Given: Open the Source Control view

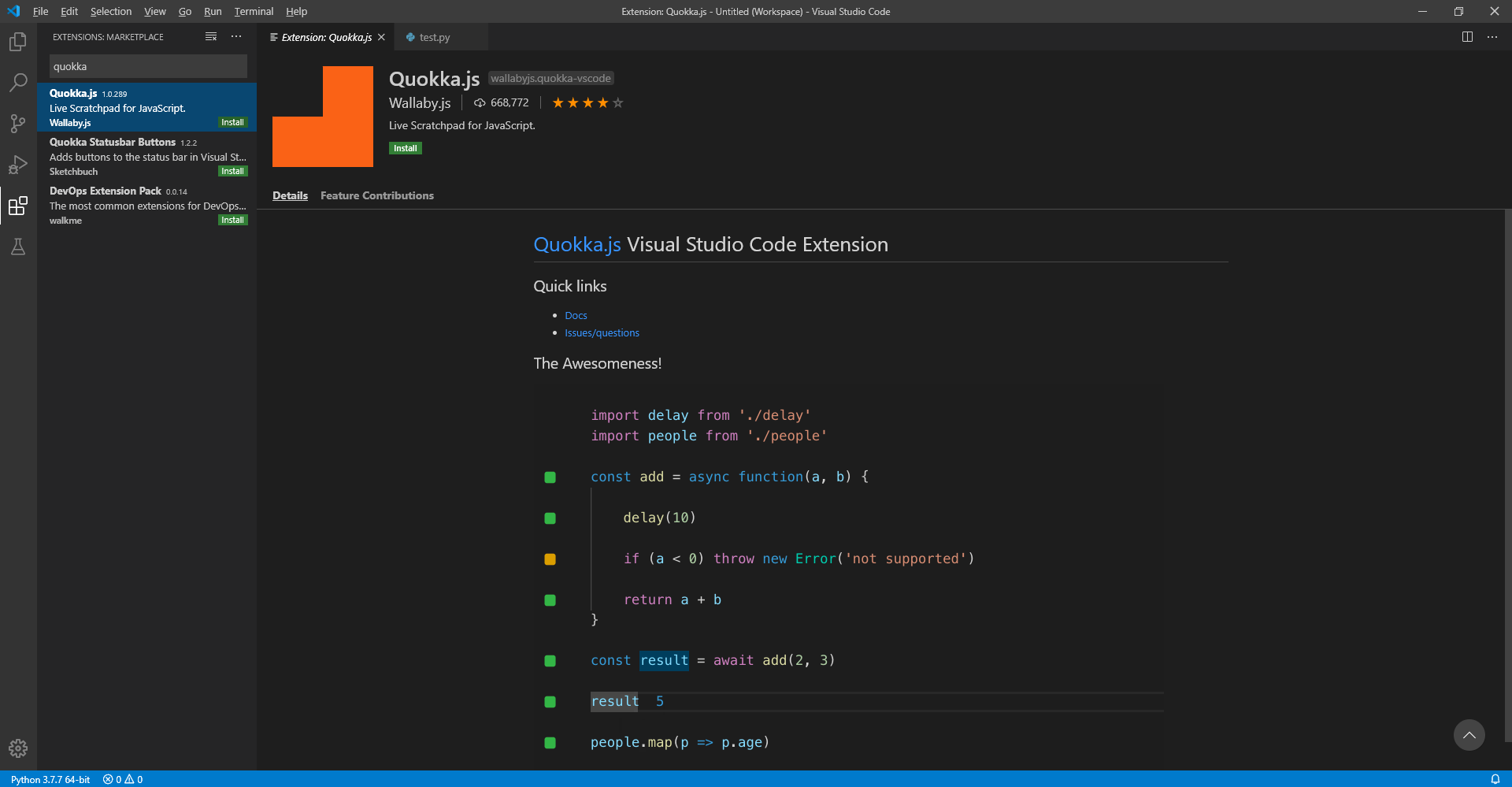Looking at the screenshot, I should click(x=18, y=124).
